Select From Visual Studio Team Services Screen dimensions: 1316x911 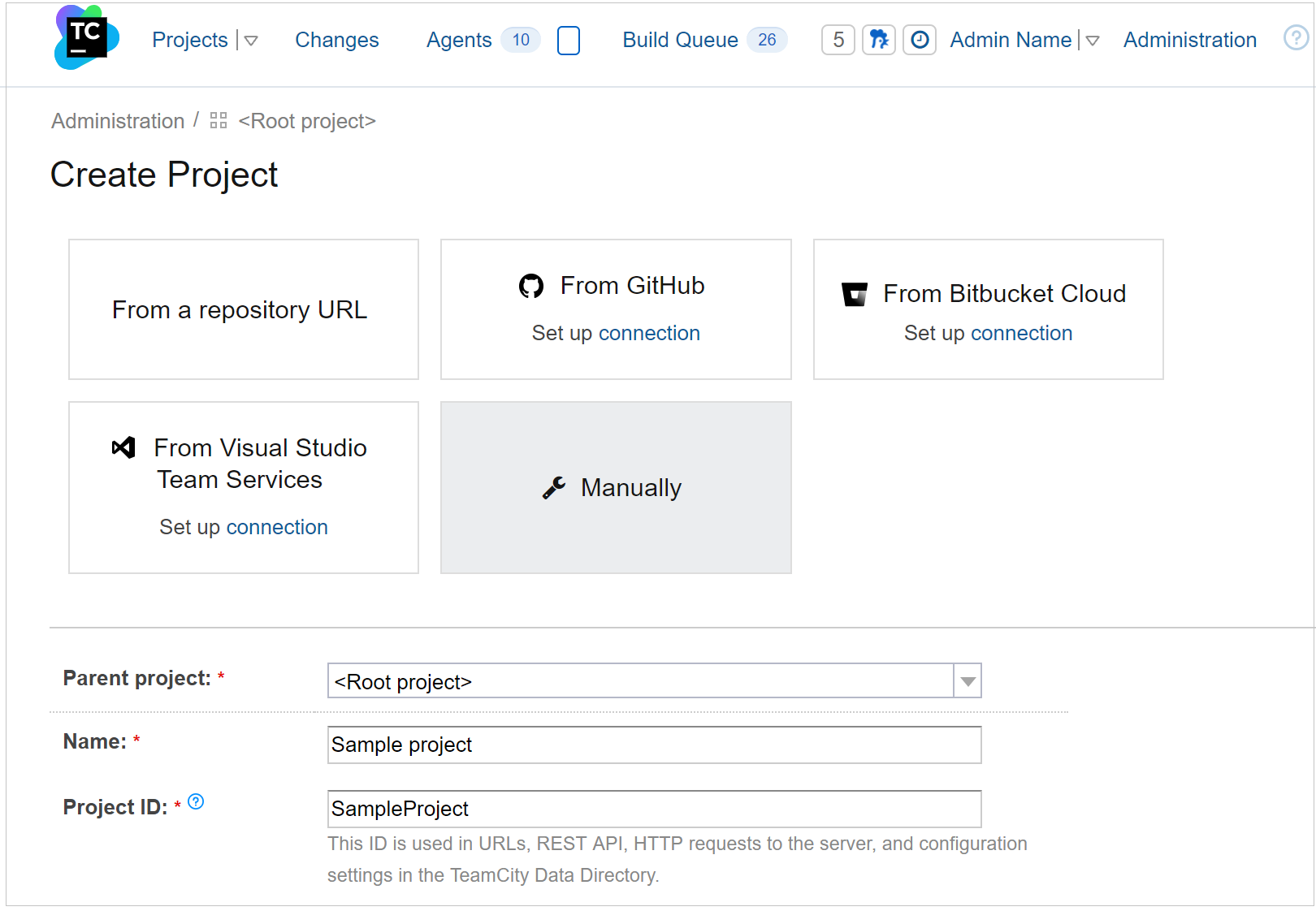pos(244,487)
